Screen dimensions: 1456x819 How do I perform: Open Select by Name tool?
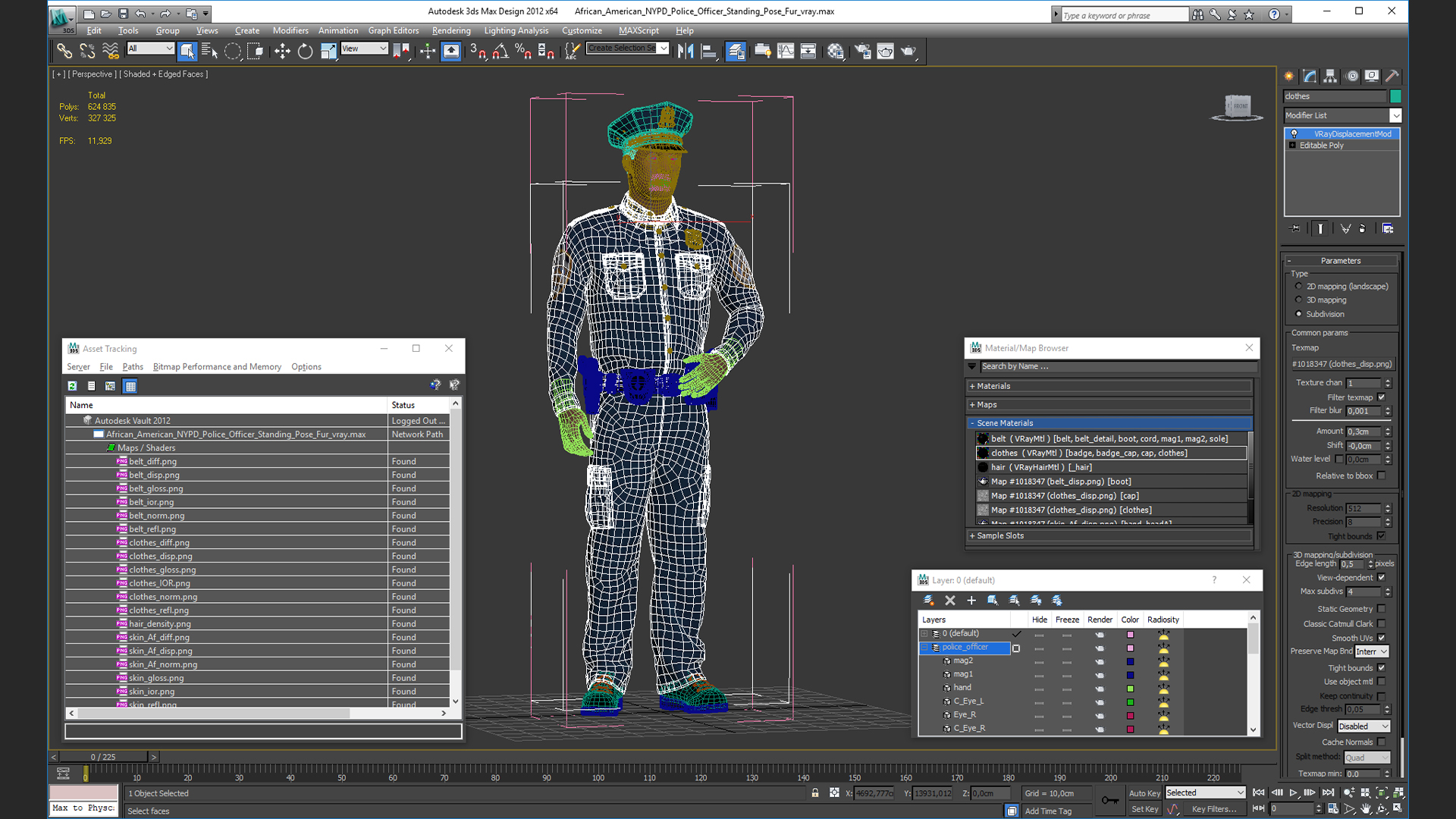pyautogui.click(x=209, y=51)
